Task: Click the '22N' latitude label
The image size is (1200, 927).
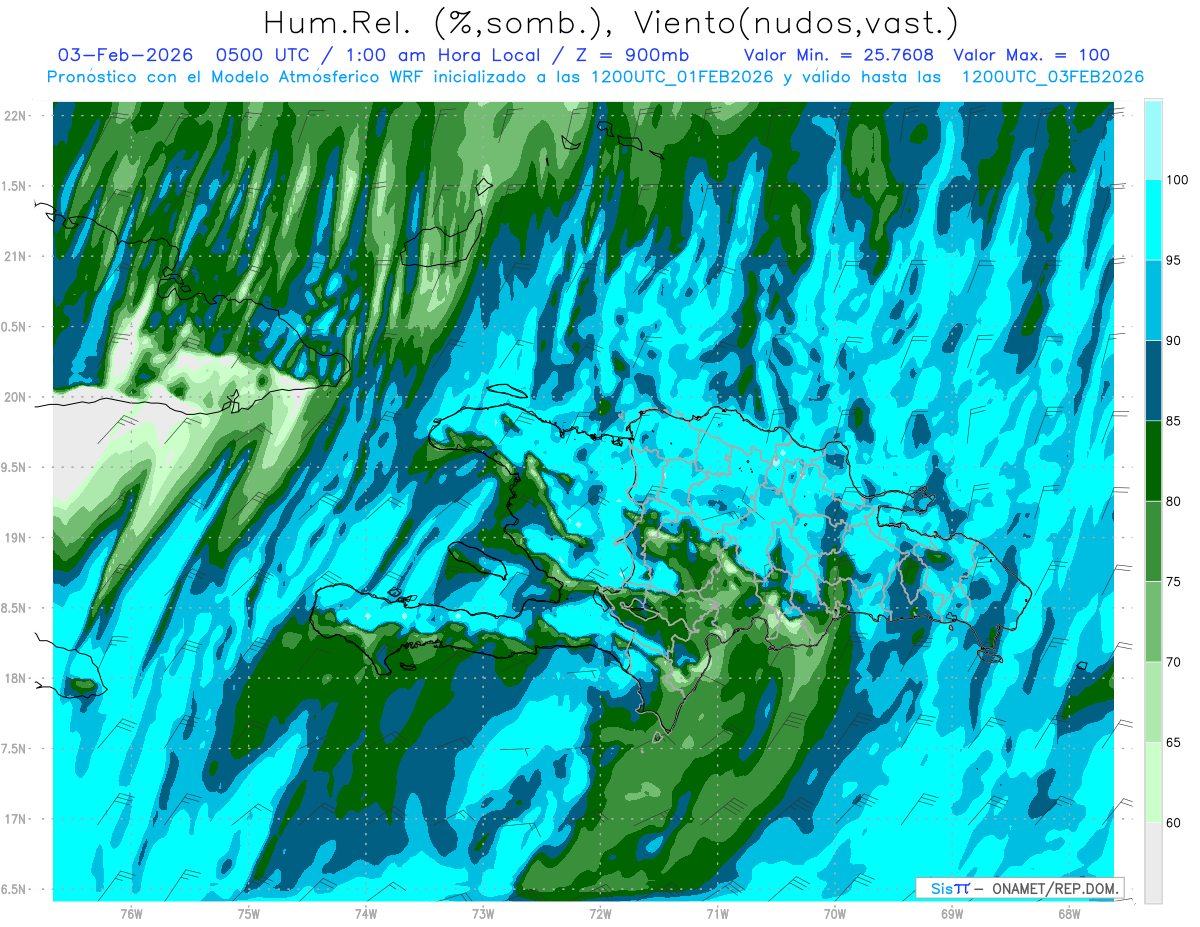Action: point(16,116)
